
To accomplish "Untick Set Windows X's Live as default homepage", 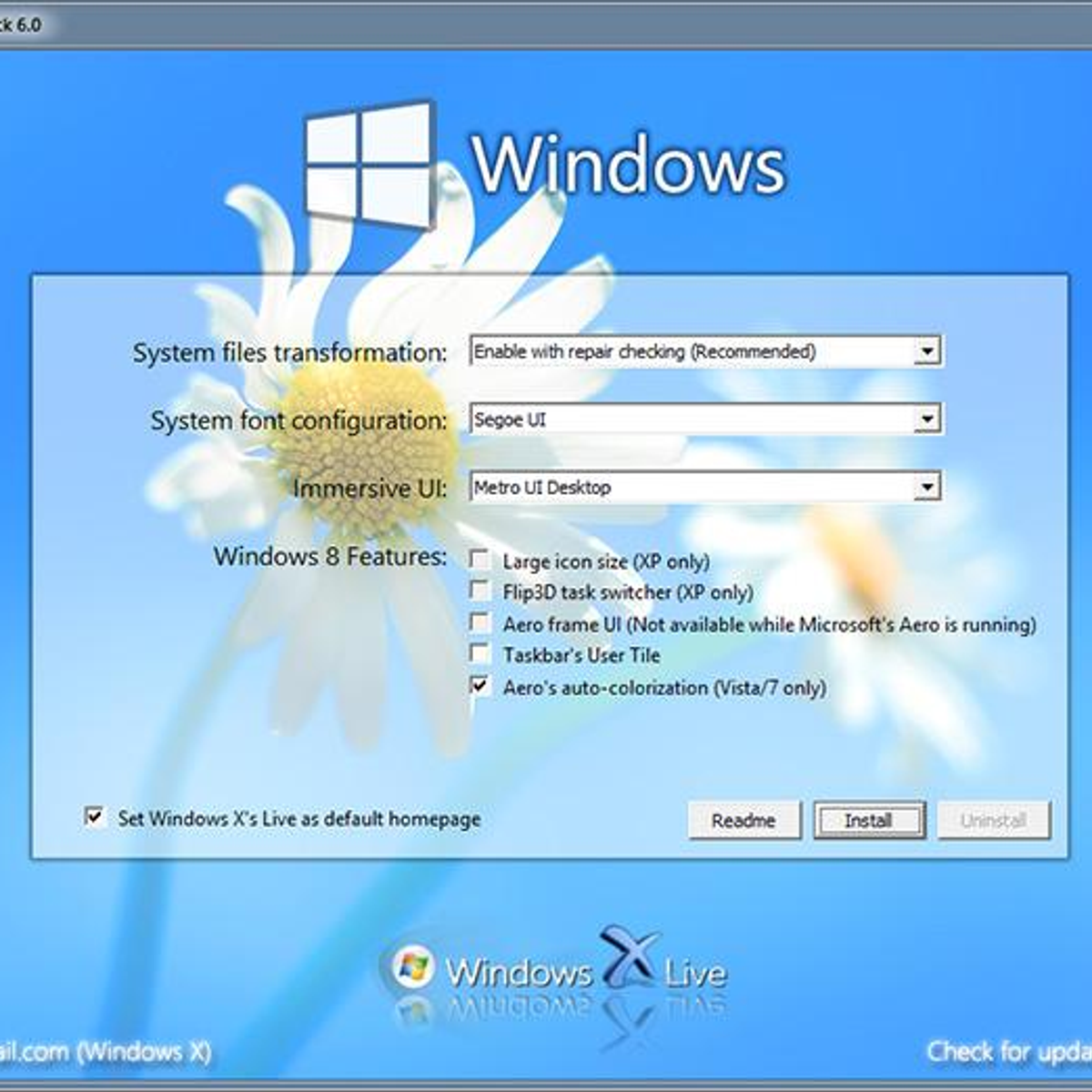I will coord(94,817).
